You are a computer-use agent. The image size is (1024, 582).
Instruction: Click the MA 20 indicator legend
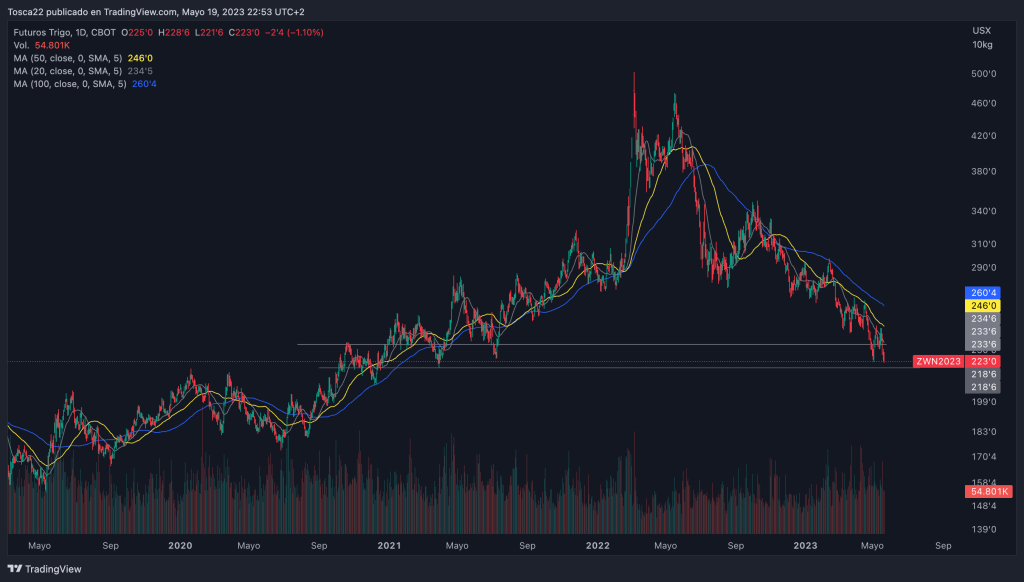(x=70, y=71)
